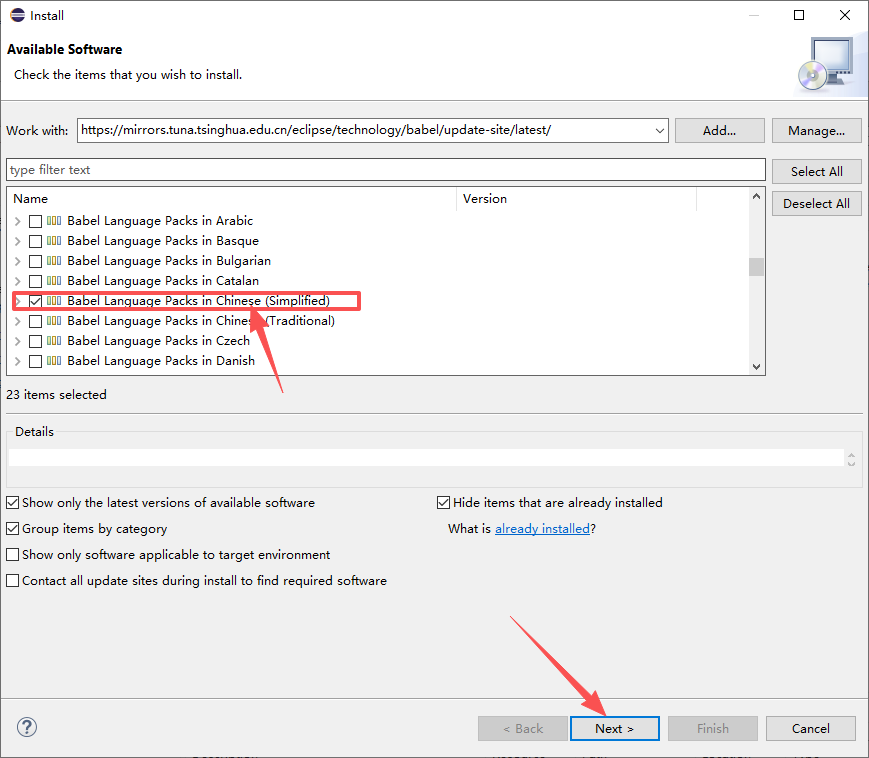Expand the Arabic language packs tree node
Screen dimensions: 869x758
(x=18, y=221)
